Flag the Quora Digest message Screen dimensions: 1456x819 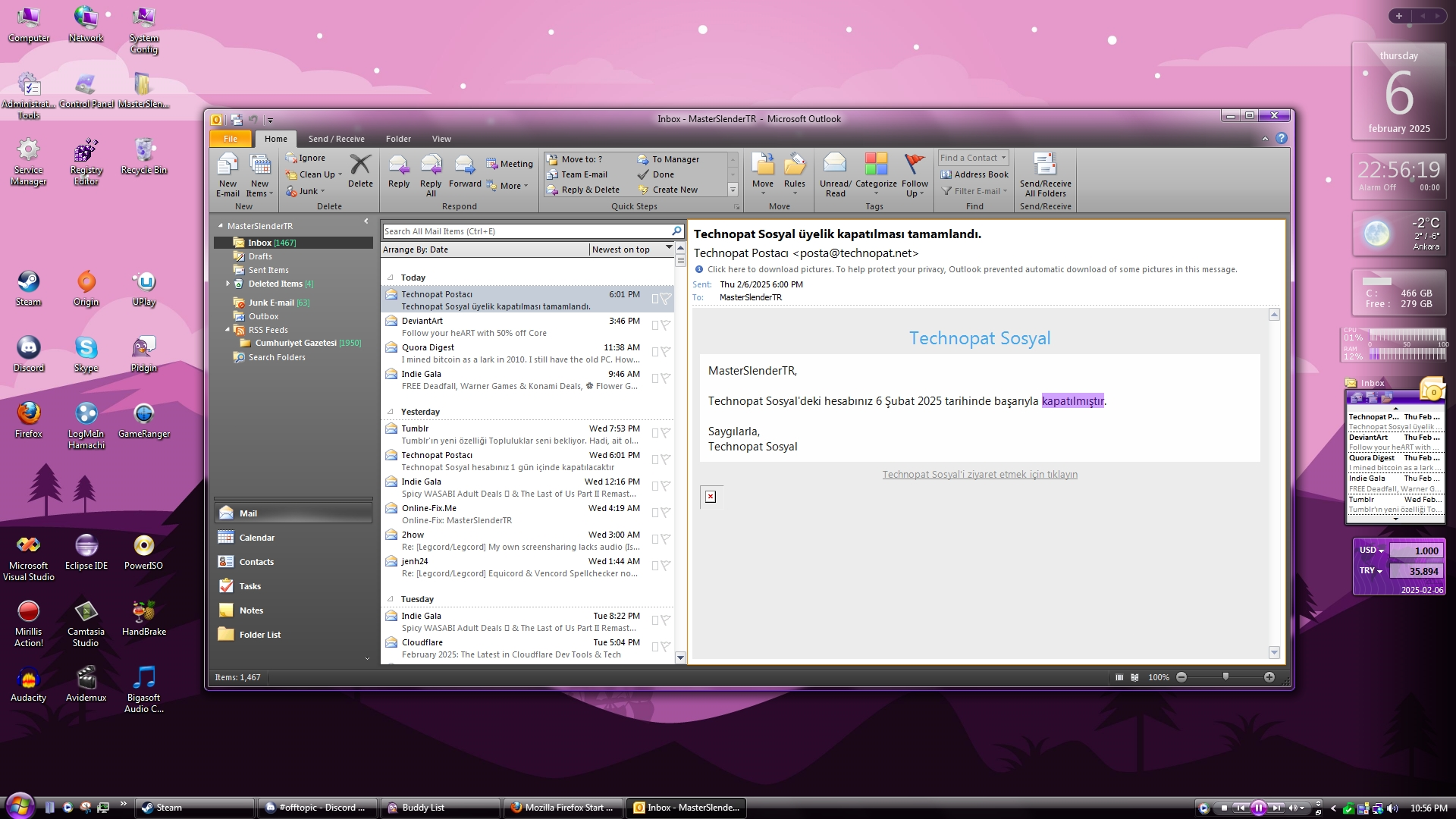point(665,352)
